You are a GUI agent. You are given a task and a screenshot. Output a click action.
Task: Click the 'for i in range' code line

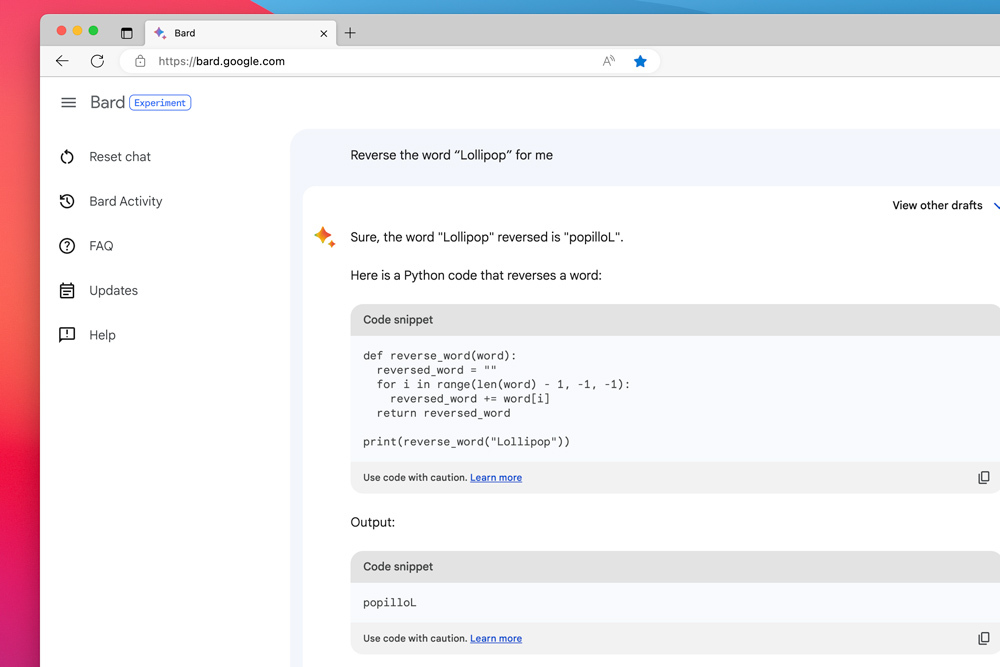point(503,385)
